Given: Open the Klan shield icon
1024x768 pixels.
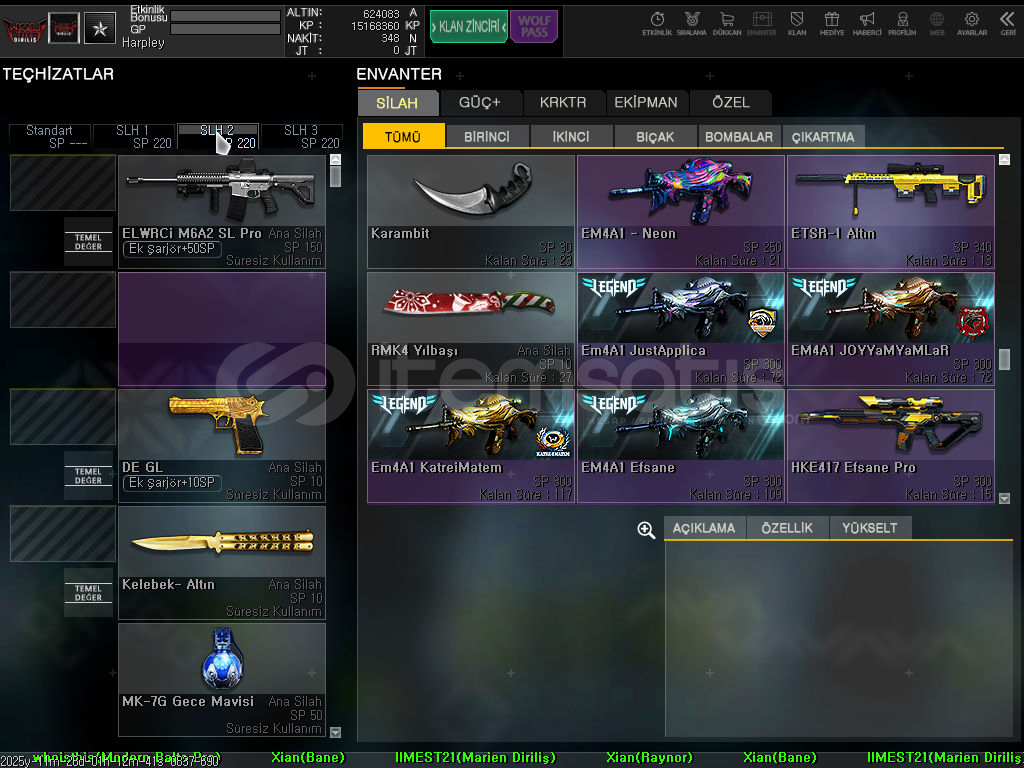Looking at the screenshot, I should 797,22.
